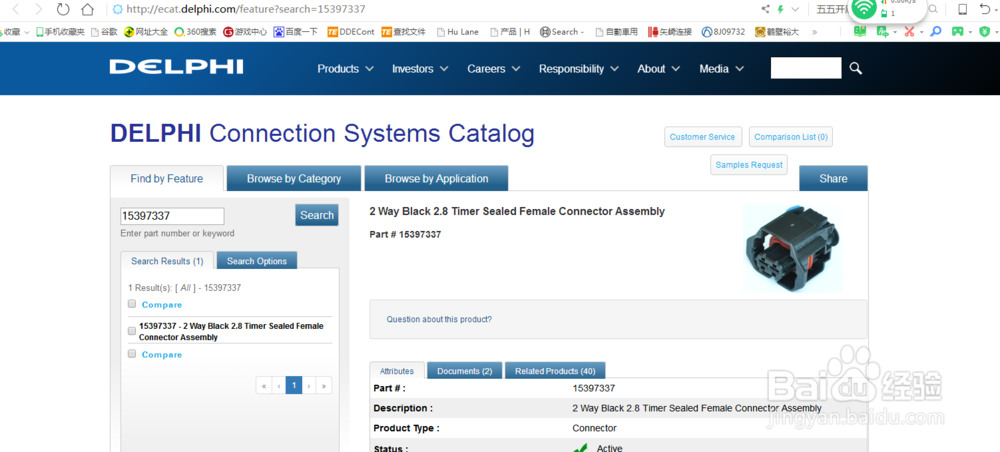
Task: Tick the upper Compare checkbox
Action: coord(132,303)
